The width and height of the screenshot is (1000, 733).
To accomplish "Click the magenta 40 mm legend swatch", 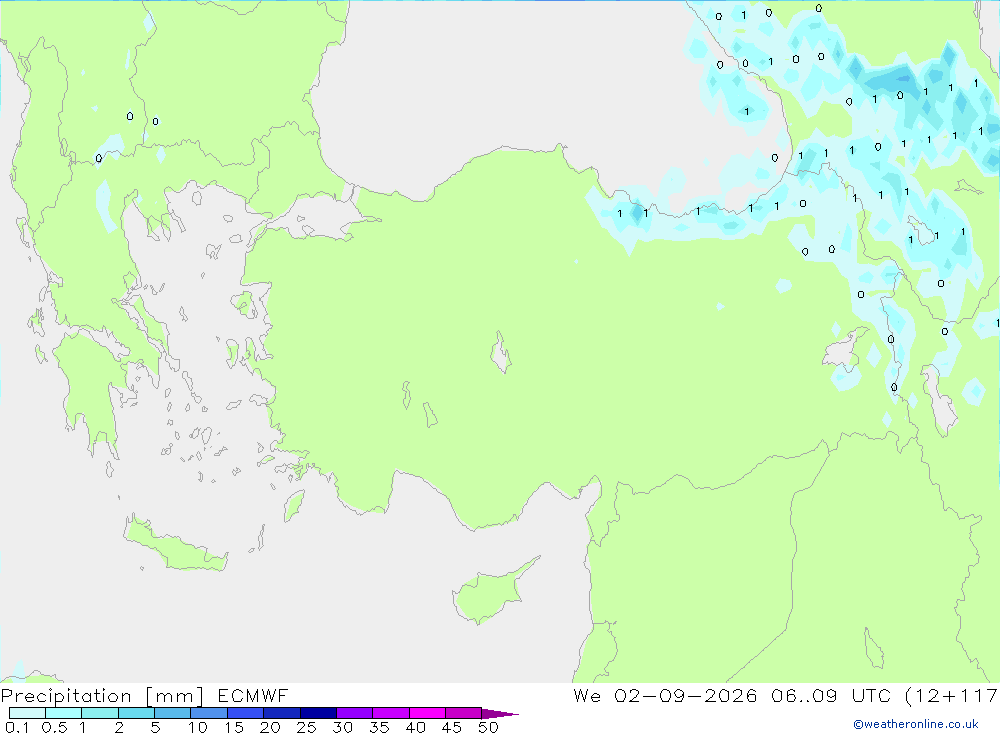I will click(427, 713).
